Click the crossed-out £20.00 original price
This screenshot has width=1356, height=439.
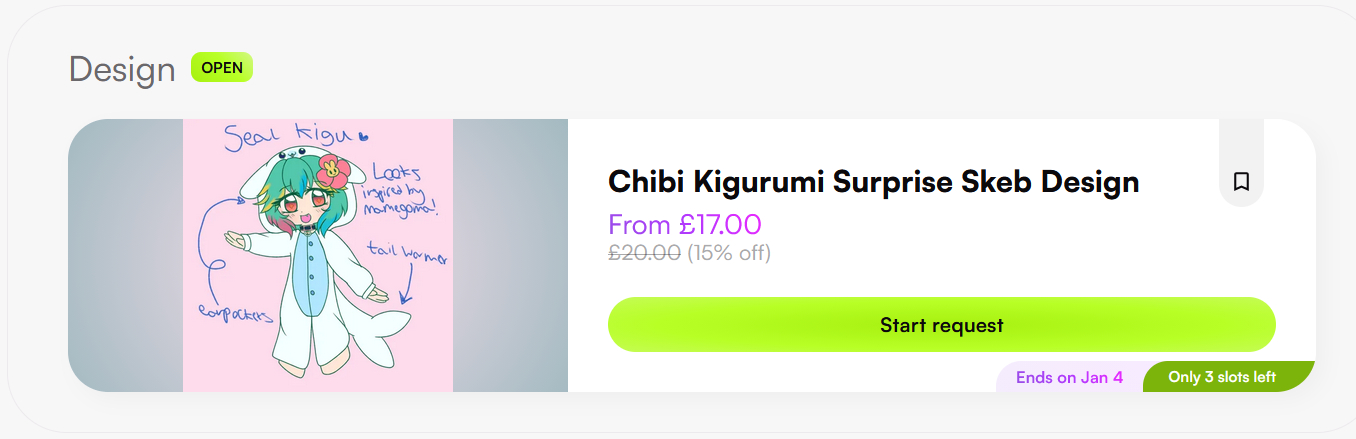[644, 253]
